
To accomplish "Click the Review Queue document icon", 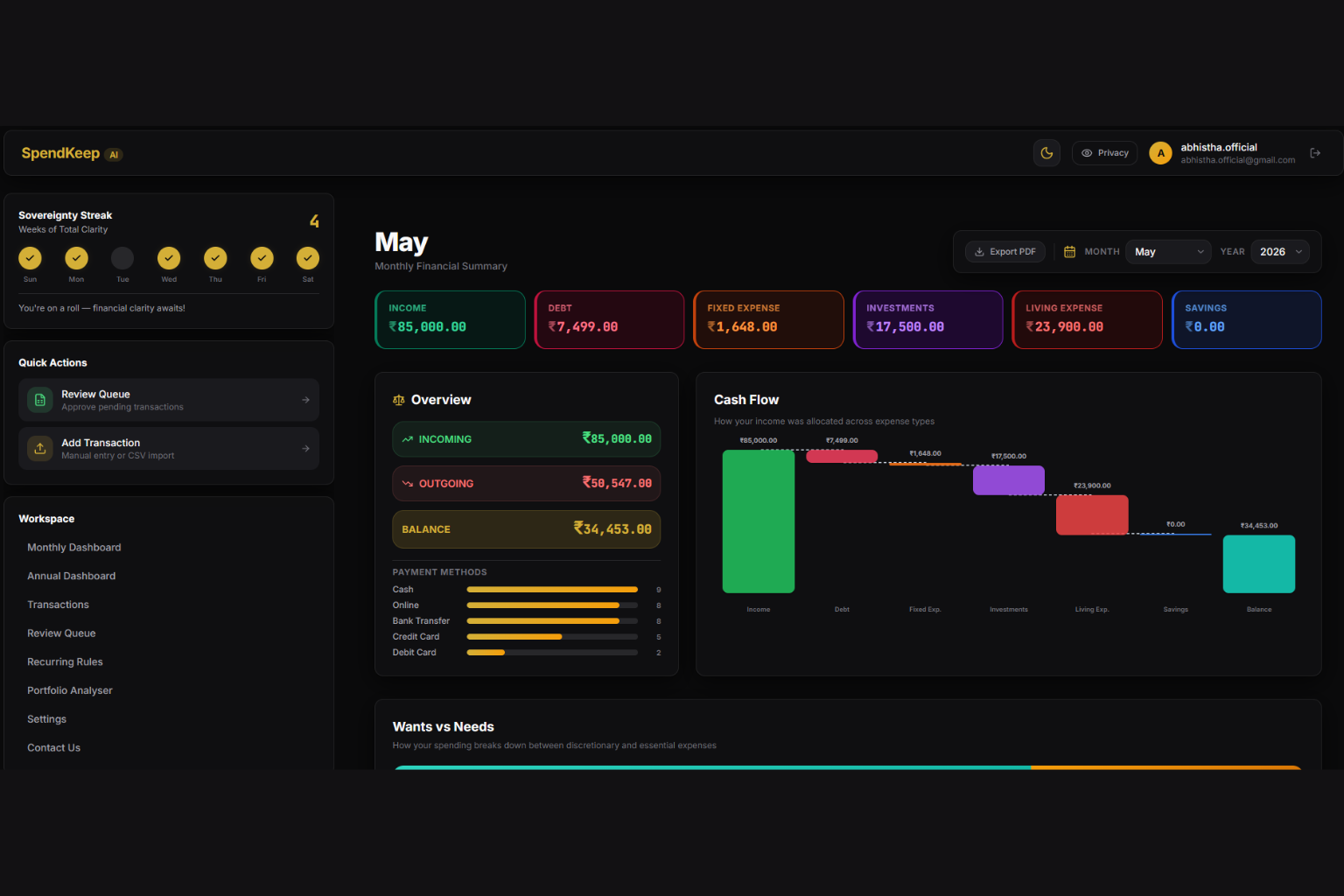I will coord(40,400).
